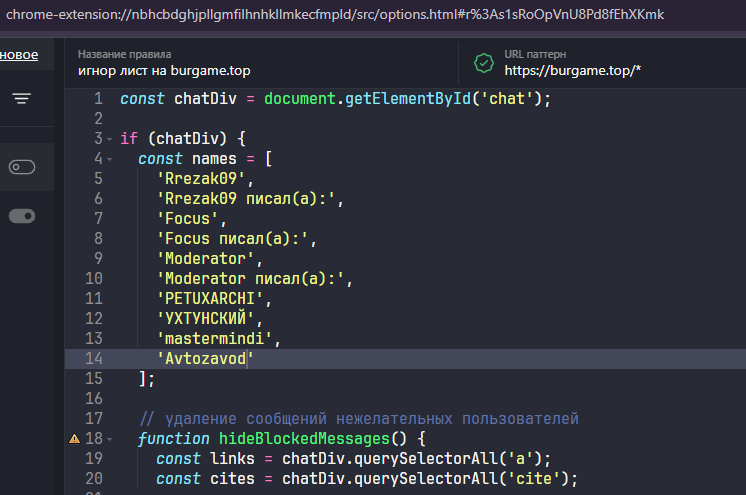Edit the URL pattern field https://burgame.top/*
Viewport: 746px width, 495px height.
(x=573, y=70)
